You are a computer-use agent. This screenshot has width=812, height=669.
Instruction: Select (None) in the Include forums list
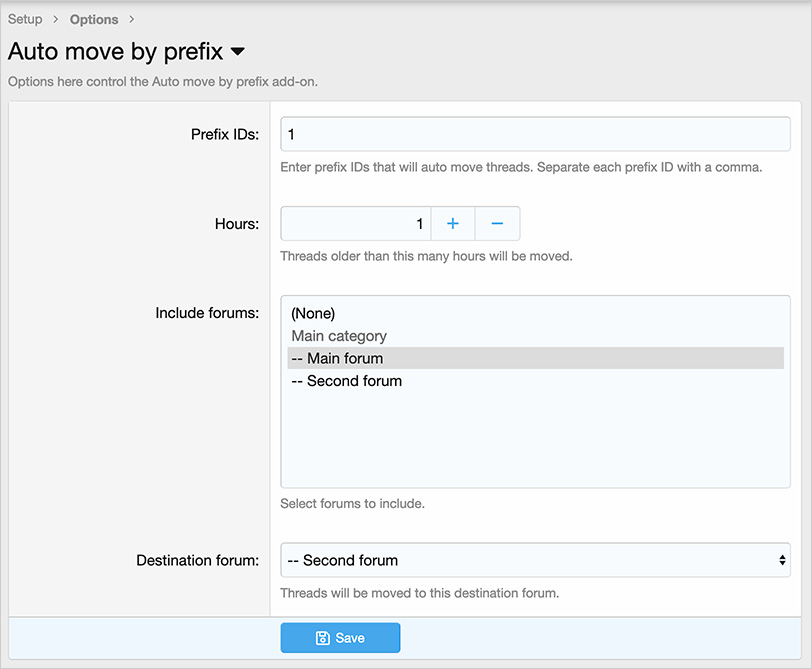313,313
